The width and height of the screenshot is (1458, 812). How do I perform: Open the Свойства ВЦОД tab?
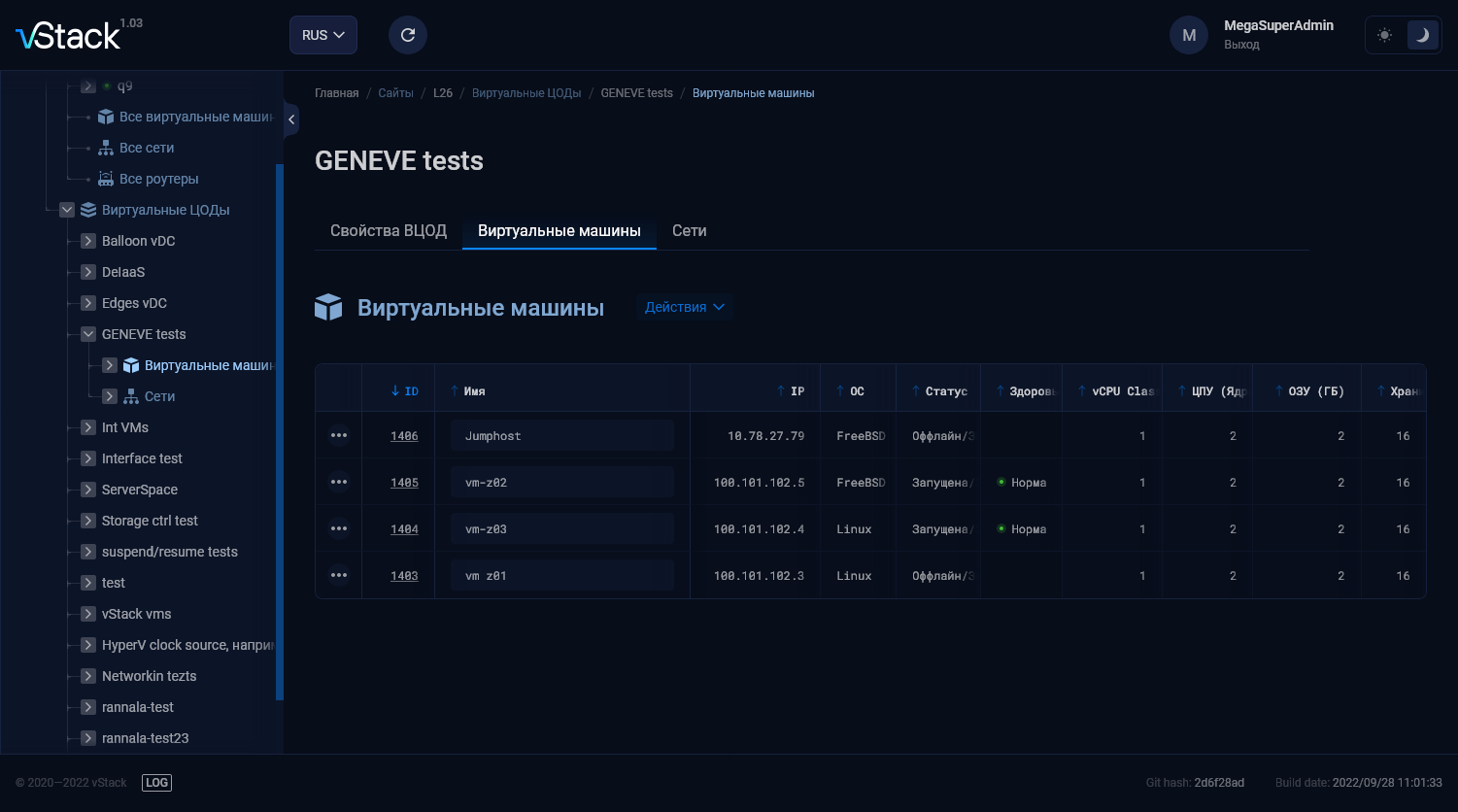[x=389, y=231]
